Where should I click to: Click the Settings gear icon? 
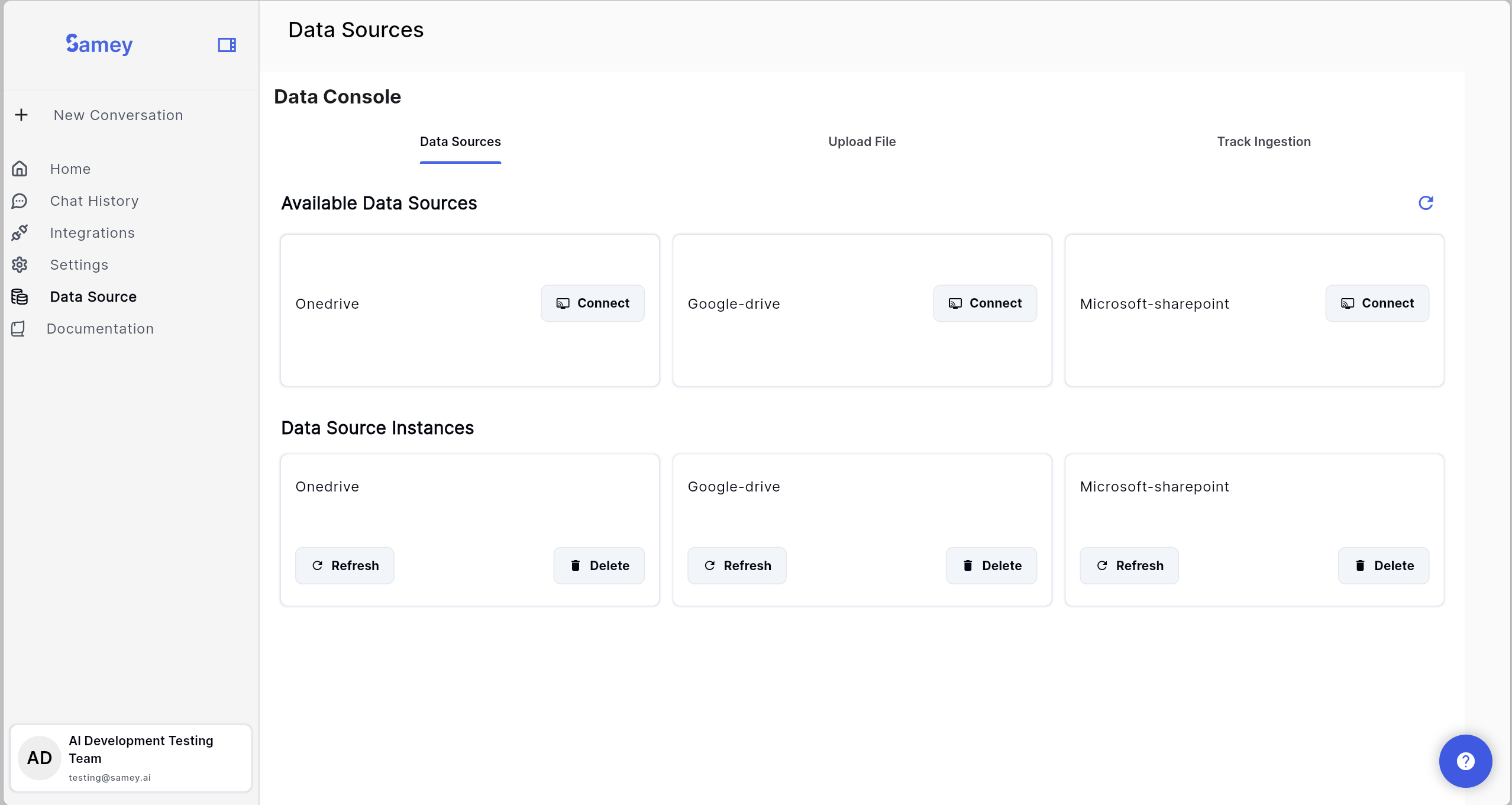coord(20,264)
